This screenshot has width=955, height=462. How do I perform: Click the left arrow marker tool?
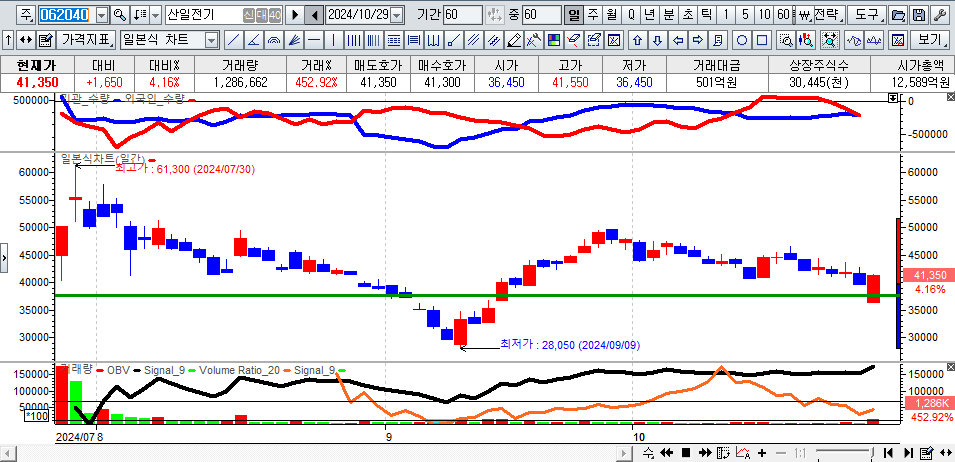pyautogui.click(x=678, y=41)
